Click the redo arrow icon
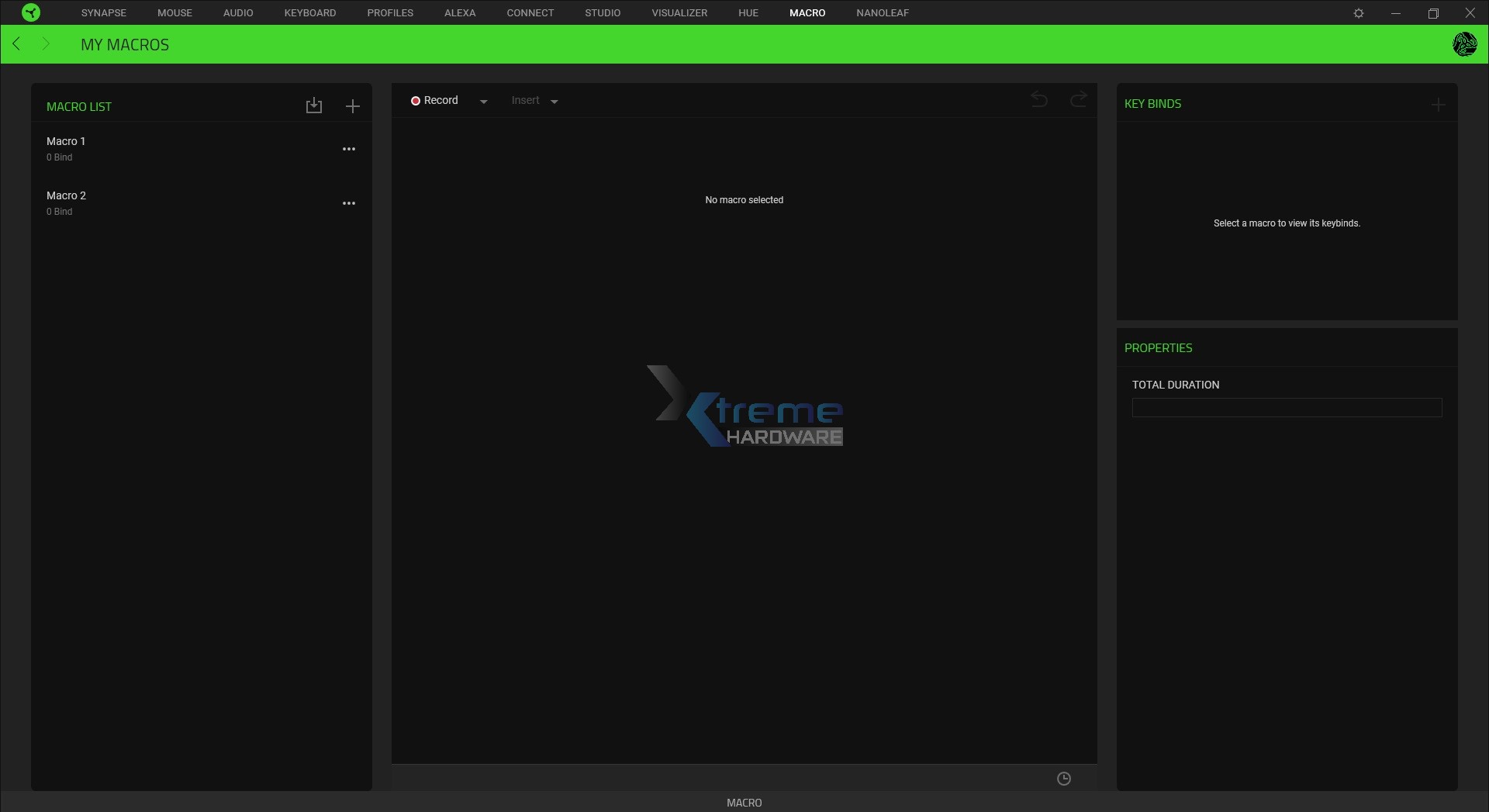 tap(1078, 100)
